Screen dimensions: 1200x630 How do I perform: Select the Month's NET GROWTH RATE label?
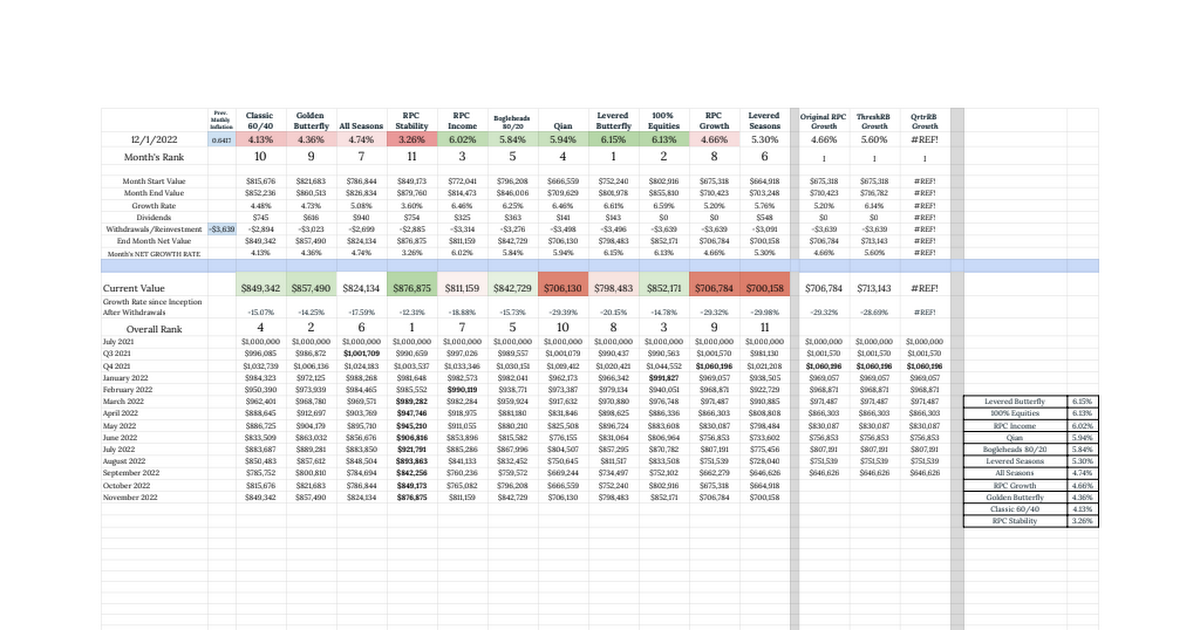coord(152,253)
